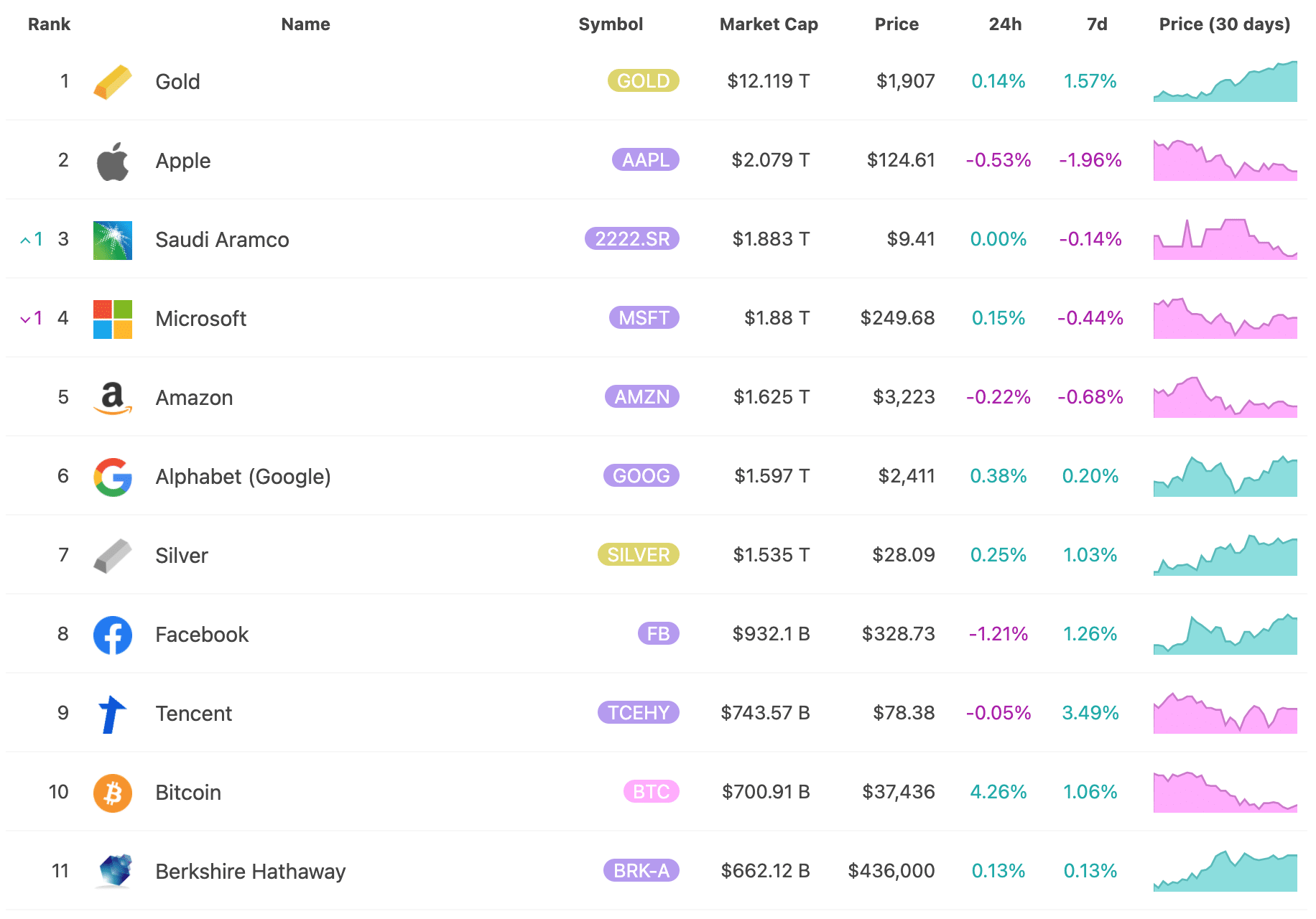The width and height of the screenshot is (1316, 919).
Task: Click the rank-up arrow beside Saudi Aramco
Action: point(26,240)
